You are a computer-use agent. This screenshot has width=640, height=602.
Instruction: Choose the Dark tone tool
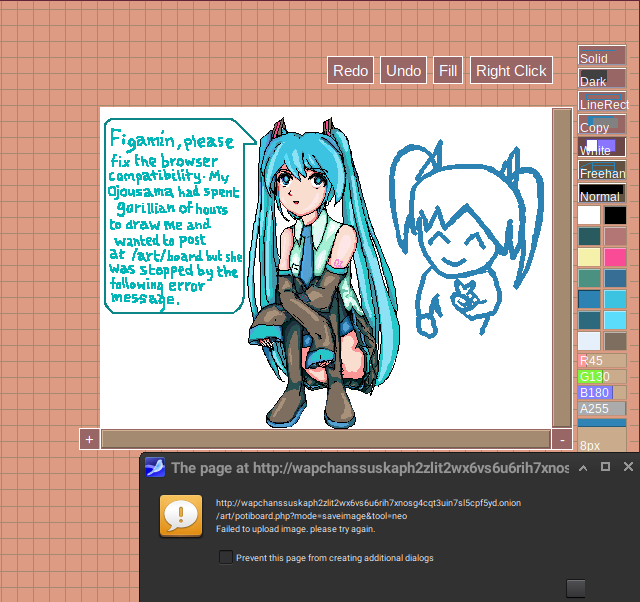point(601,80)
